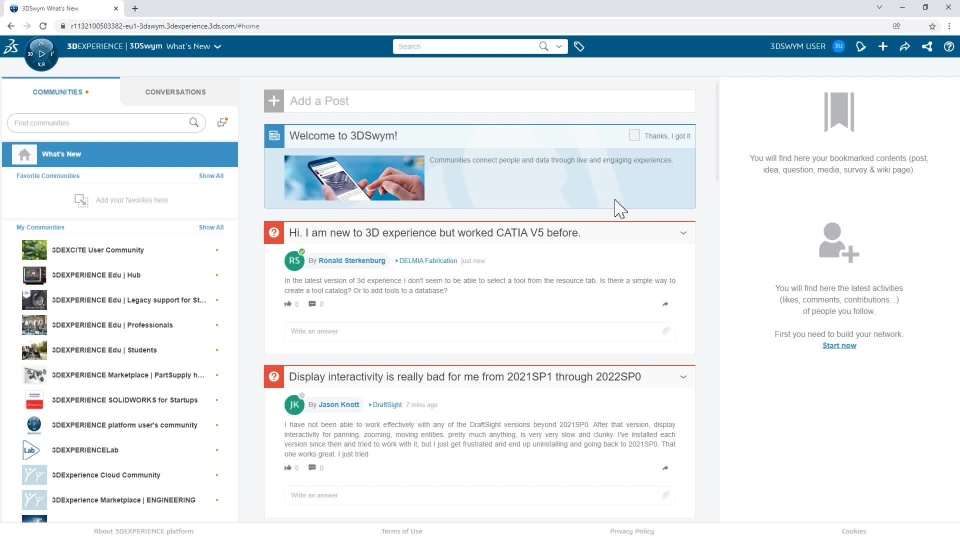Open the Privacy Policy link
This screenshot has width=960, height=540.
632,531
